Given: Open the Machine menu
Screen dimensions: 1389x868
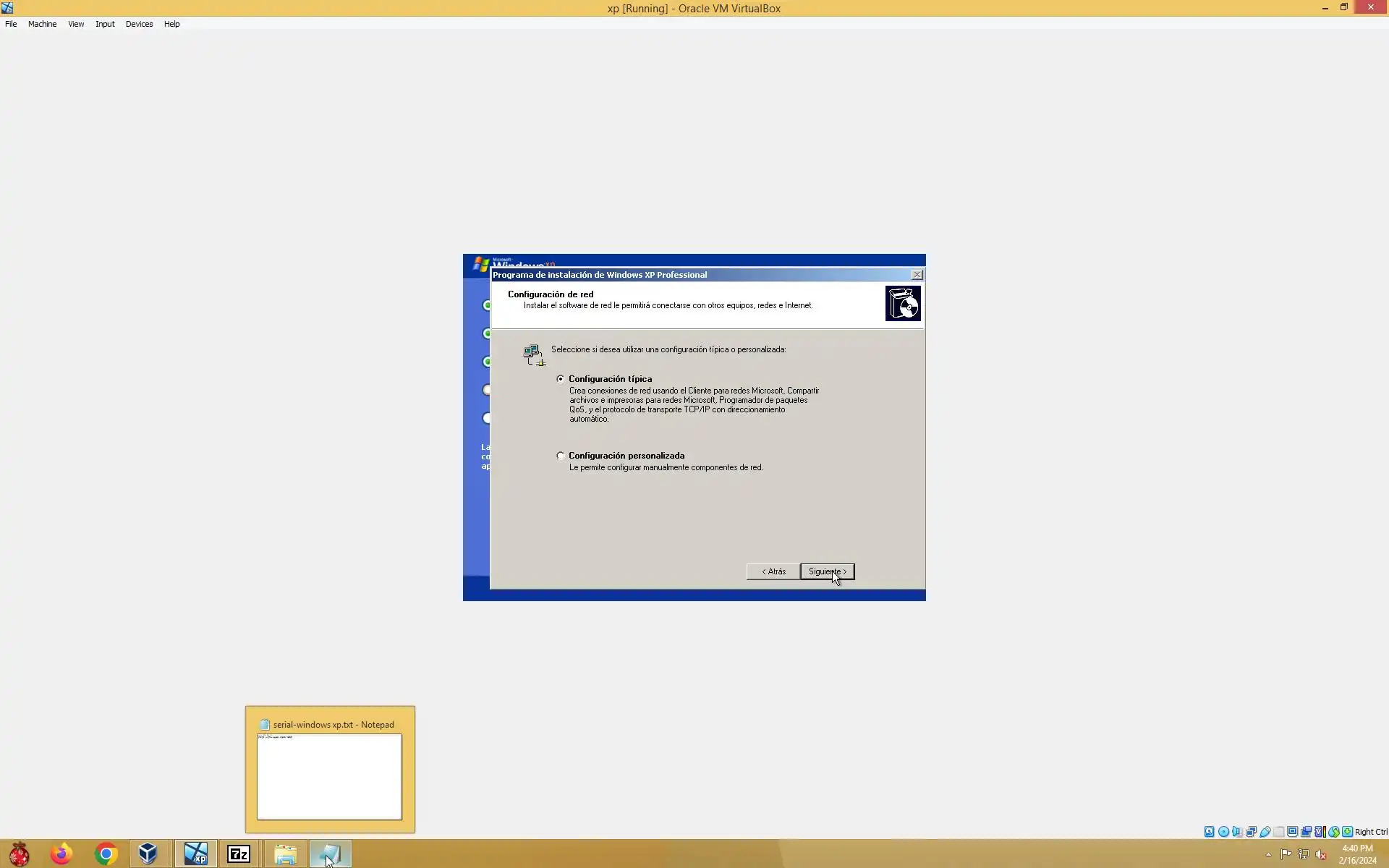Looking at the screenshot, I should click(42, 24).
